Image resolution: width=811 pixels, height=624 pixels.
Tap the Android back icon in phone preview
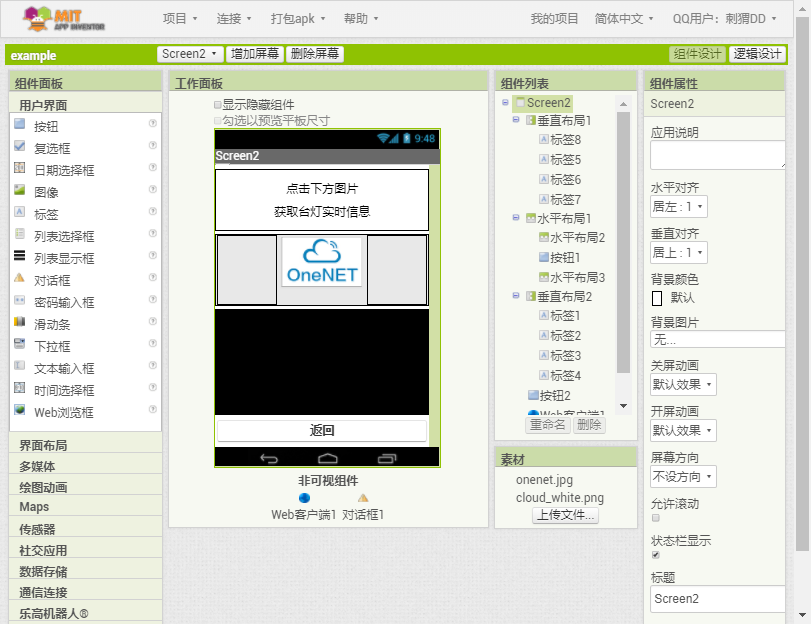269,458
